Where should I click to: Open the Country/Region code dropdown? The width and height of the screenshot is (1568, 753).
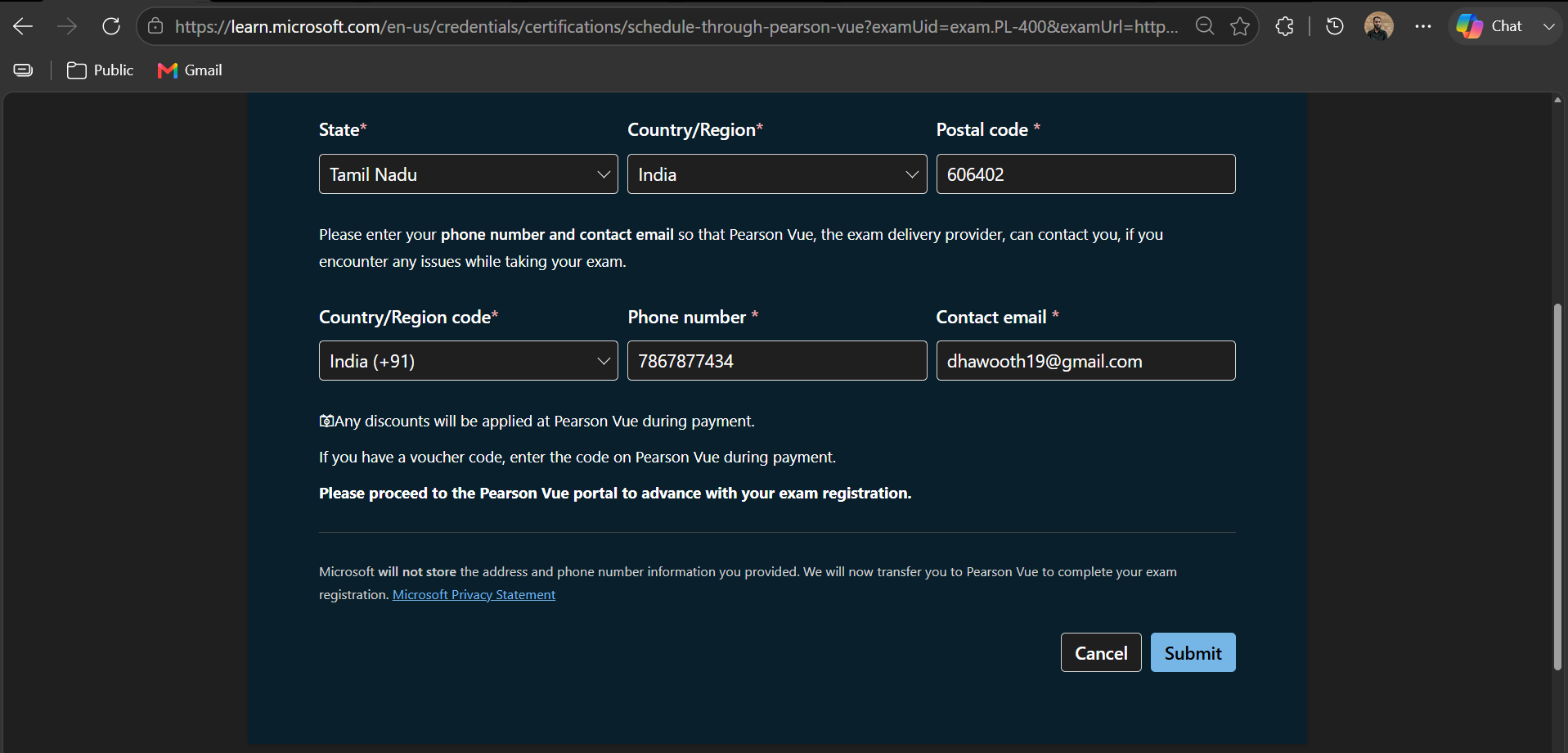(469, 361)
